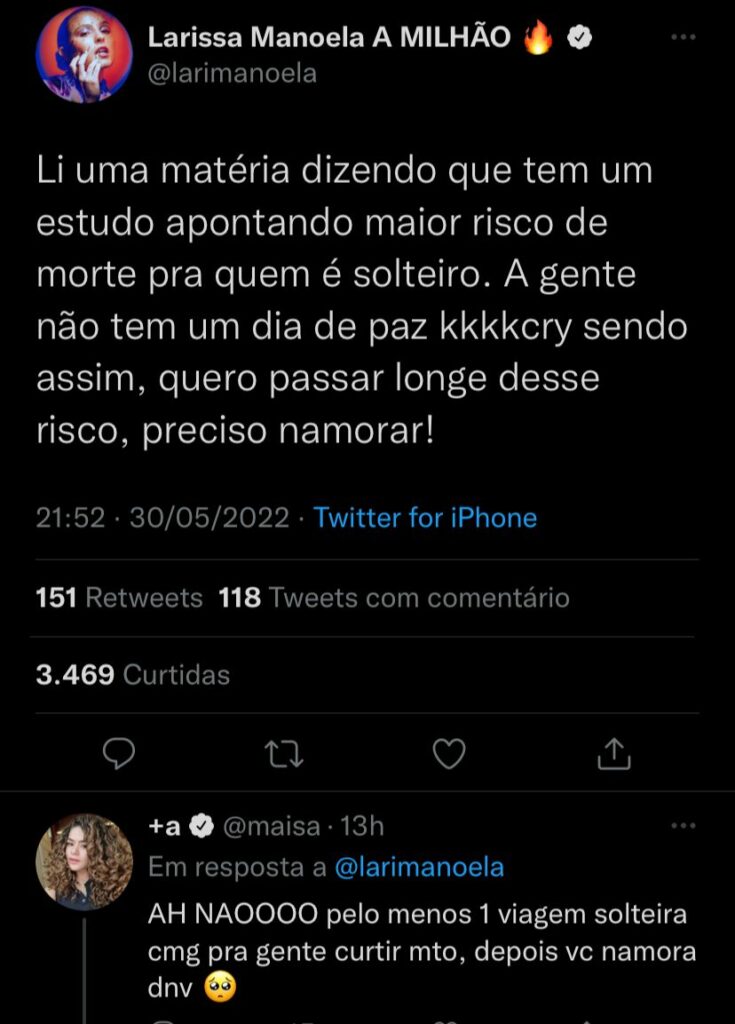Click the Larissa Manoela A MILHÃO display name
This screenshot has width=735, height=1024.
[330, 39]
